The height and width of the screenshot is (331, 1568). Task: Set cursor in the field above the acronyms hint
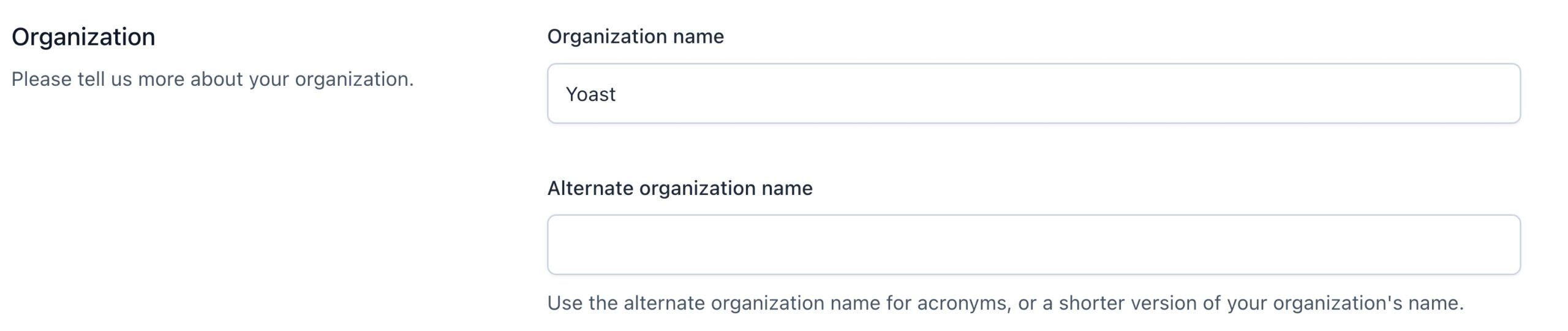(1033, 245)
